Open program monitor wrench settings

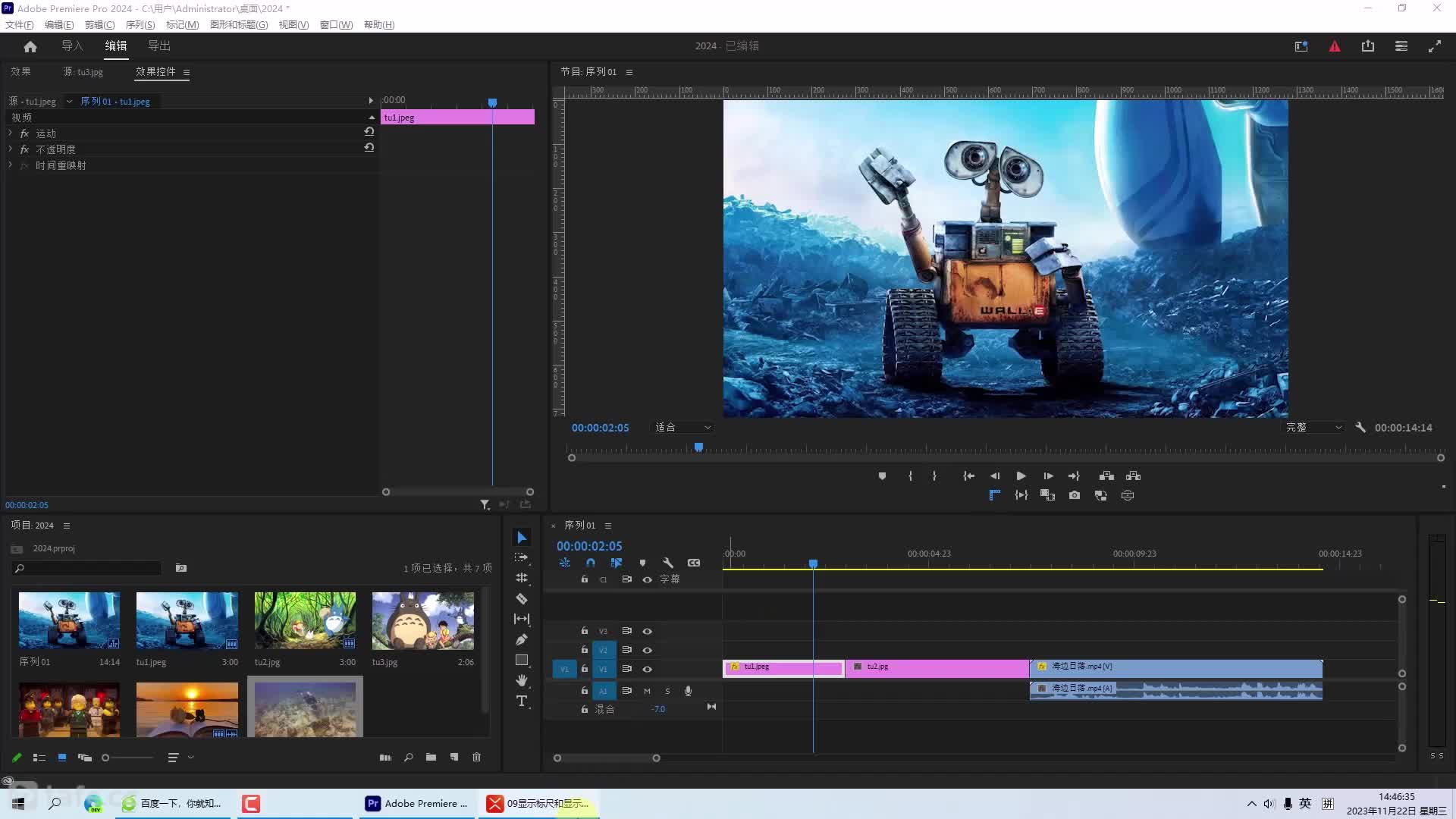coord(1360,428)
